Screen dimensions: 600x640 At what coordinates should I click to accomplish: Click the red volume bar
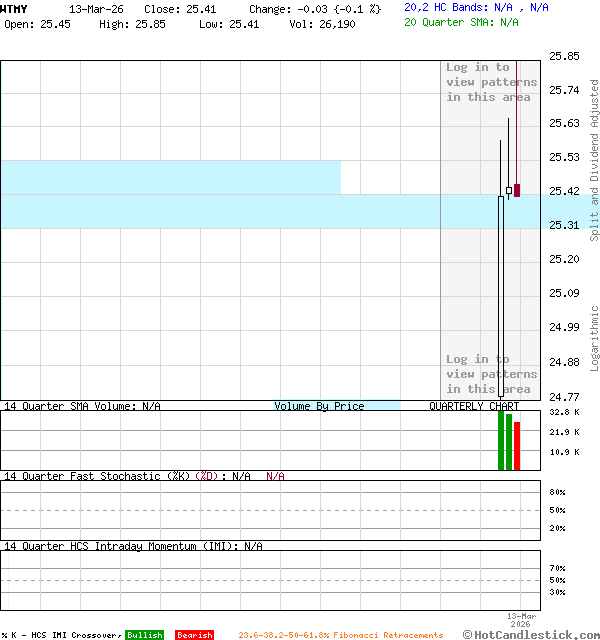coord(517,446)
